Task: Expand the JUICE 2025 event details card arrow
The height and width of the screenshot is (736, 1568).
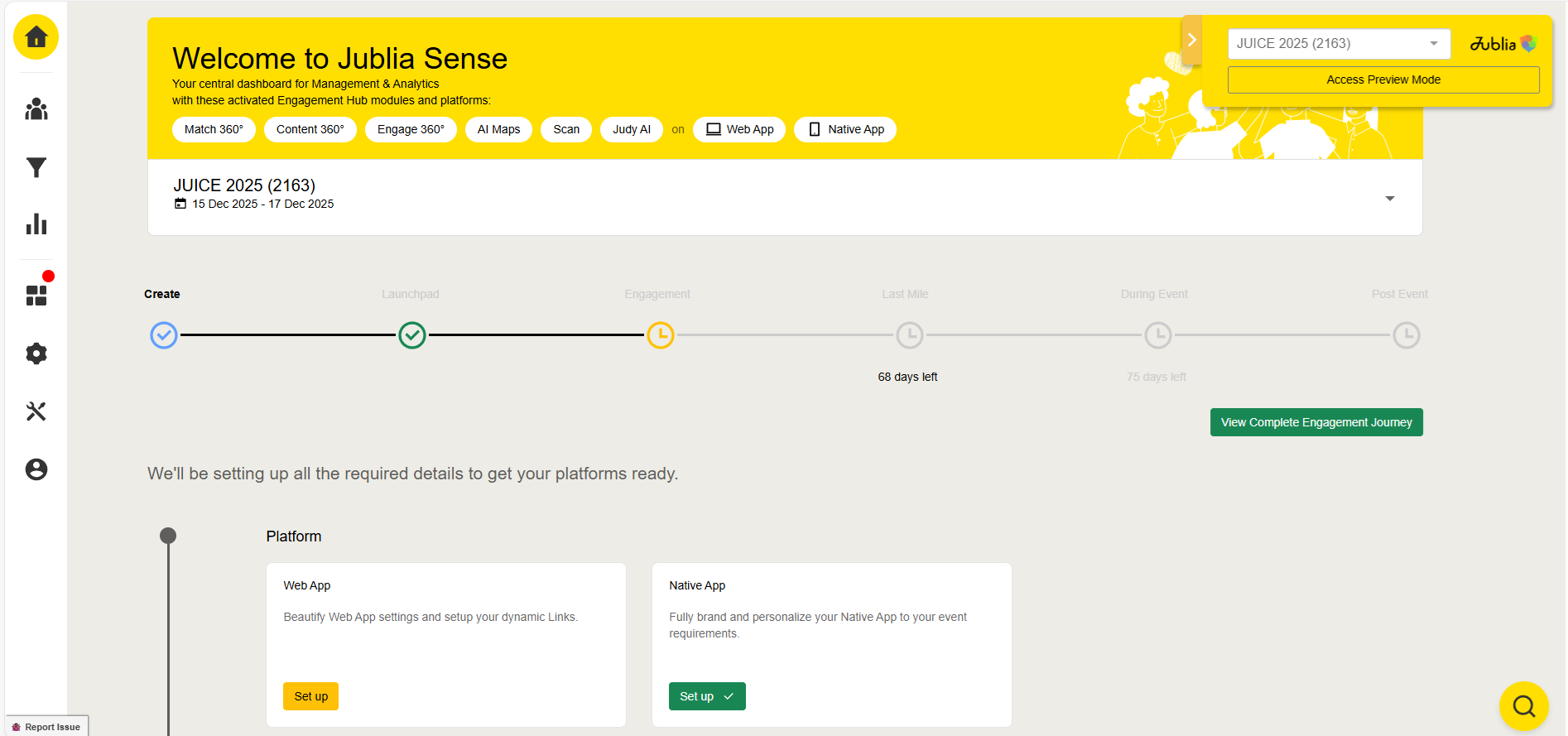Action: pos(1389,198)
